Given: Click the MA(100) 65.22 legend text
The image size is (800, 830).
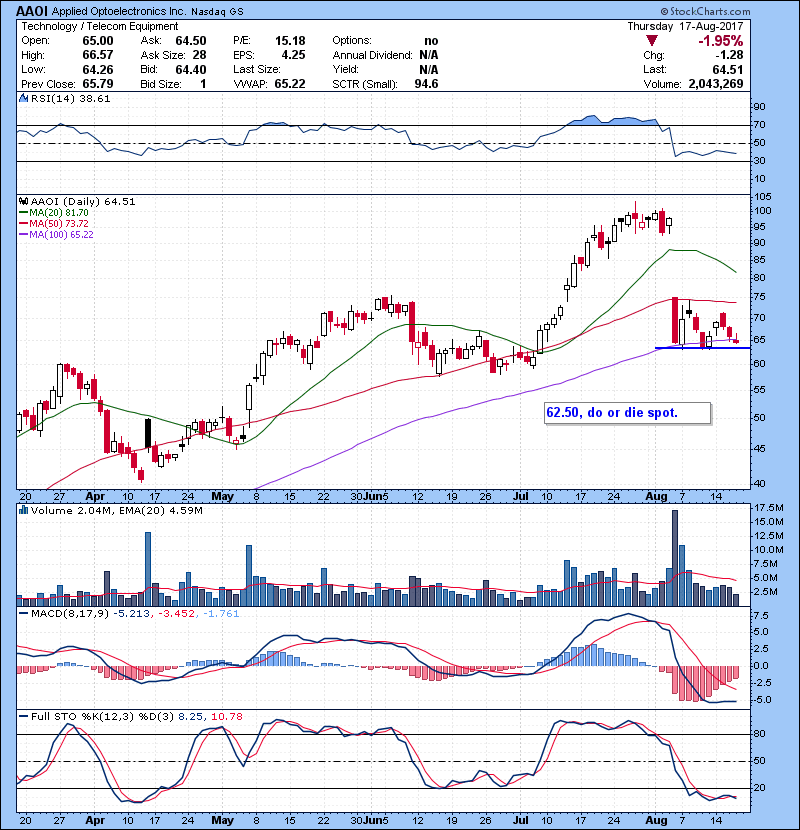Looking at the screenshot, I should (x=61, y=235).
